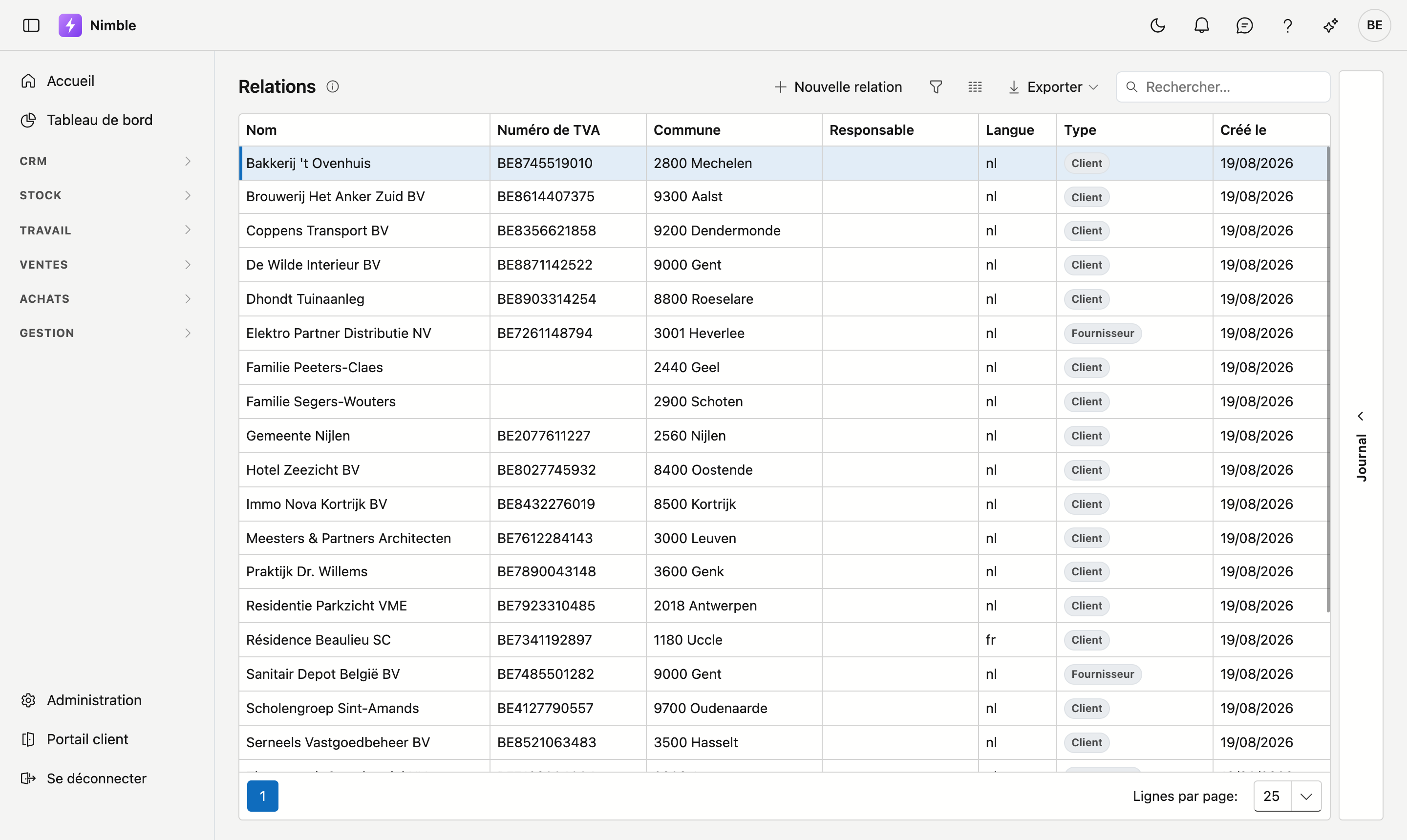Sort by Responsable column header

tap(900, 129)
